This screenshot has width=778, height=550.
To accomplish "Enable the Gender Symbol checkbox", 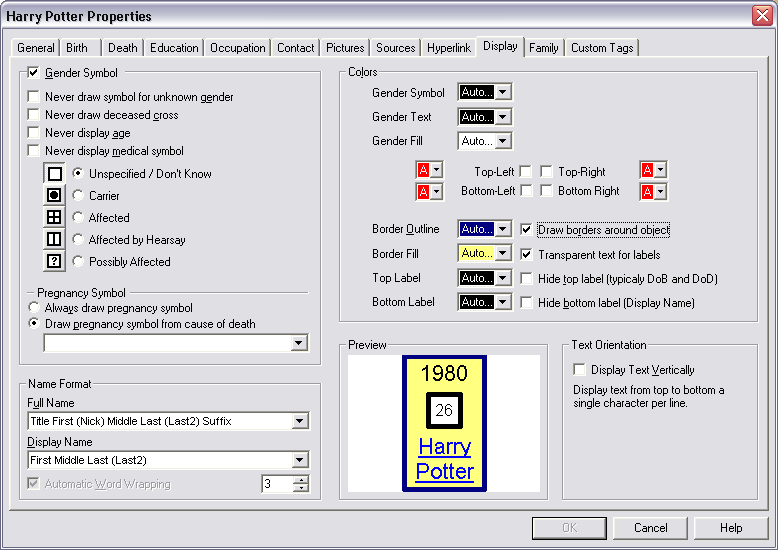I will 33,72.
